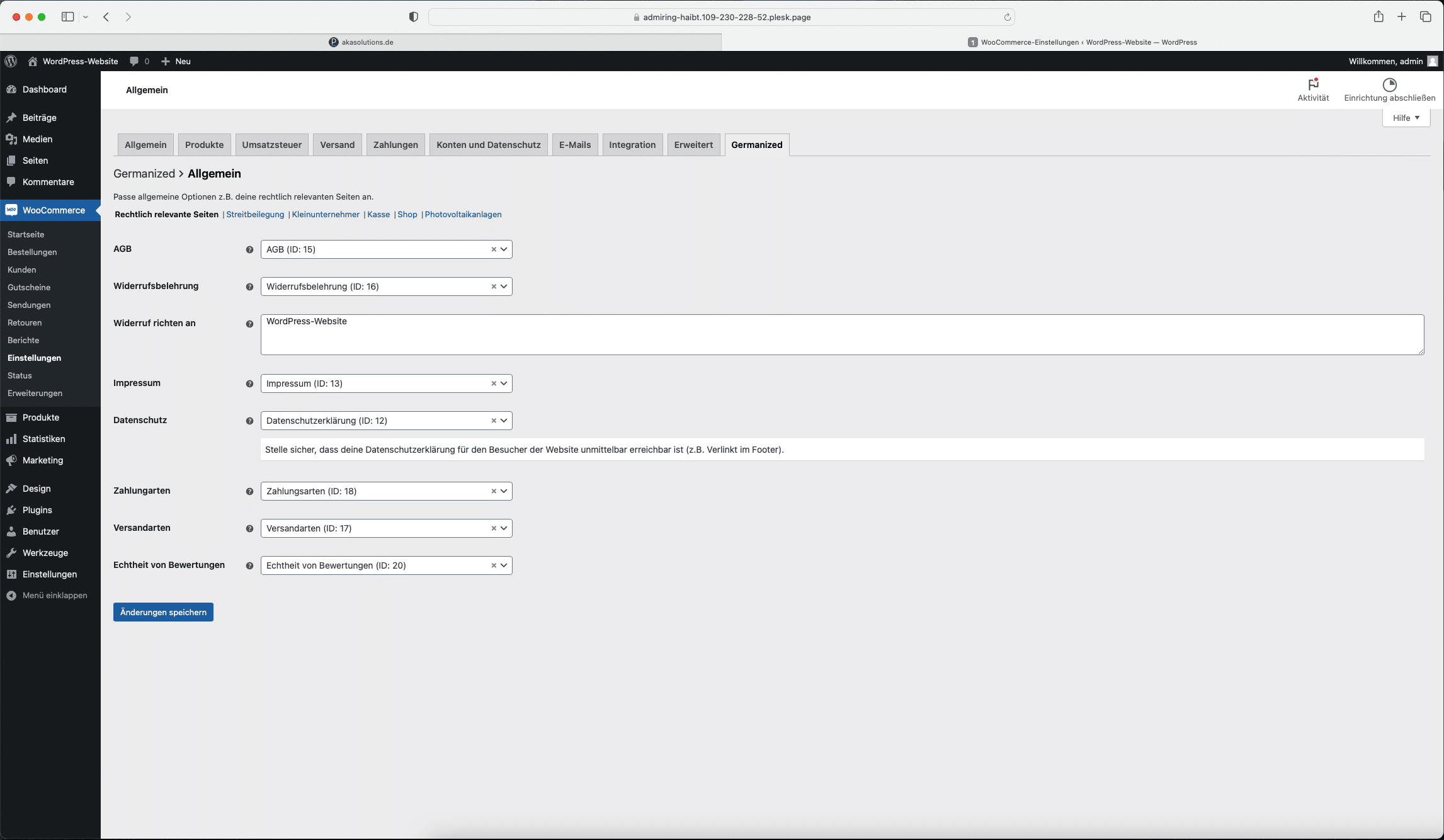Image resolution: width=1444 pixels, height=840 pixels.
Task: Save settings with Änderungen speichern
Action: pos(163,612)
